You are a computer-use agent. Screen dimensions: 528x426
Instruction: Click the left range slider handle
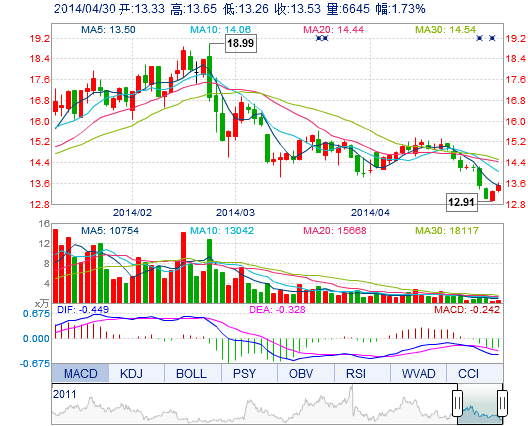[457, 403]
